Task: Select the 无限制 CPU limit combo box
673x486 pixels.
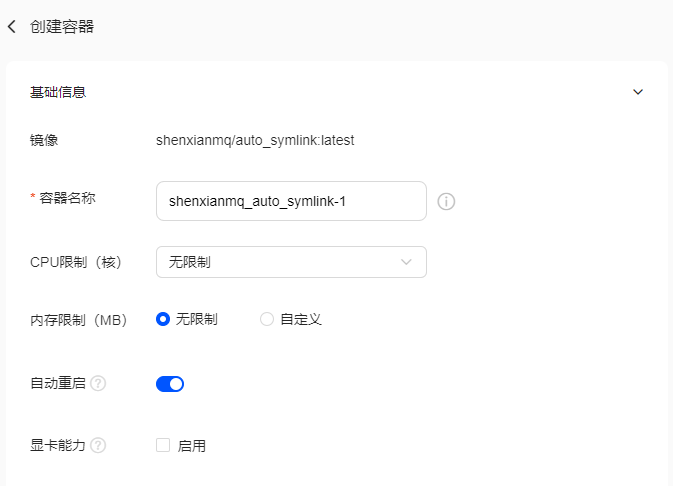Action: [291, 262]
